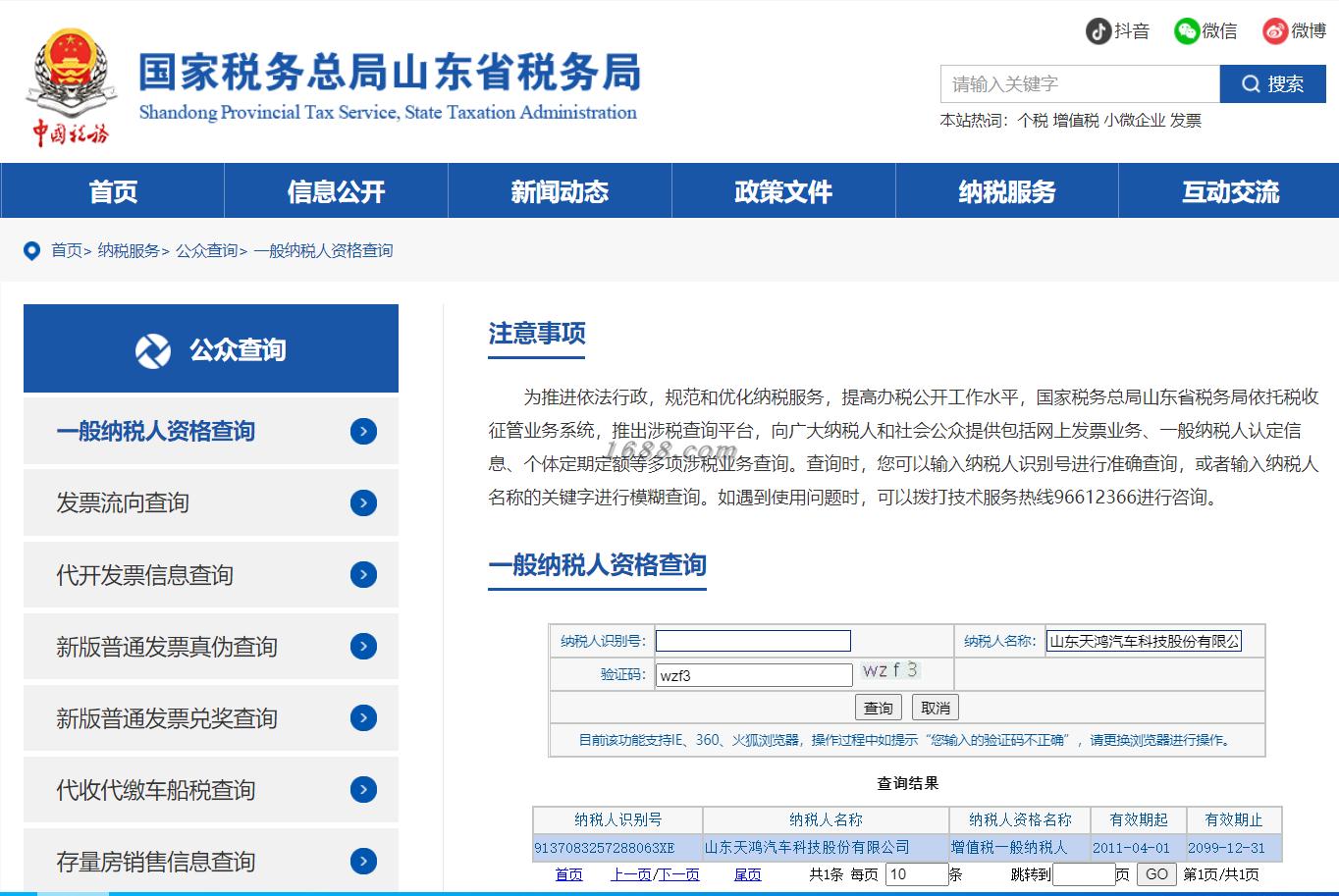1339x896 pixels.
Task: Select sidebar item 代开发票信息查询
Action: tap(211, 574)
